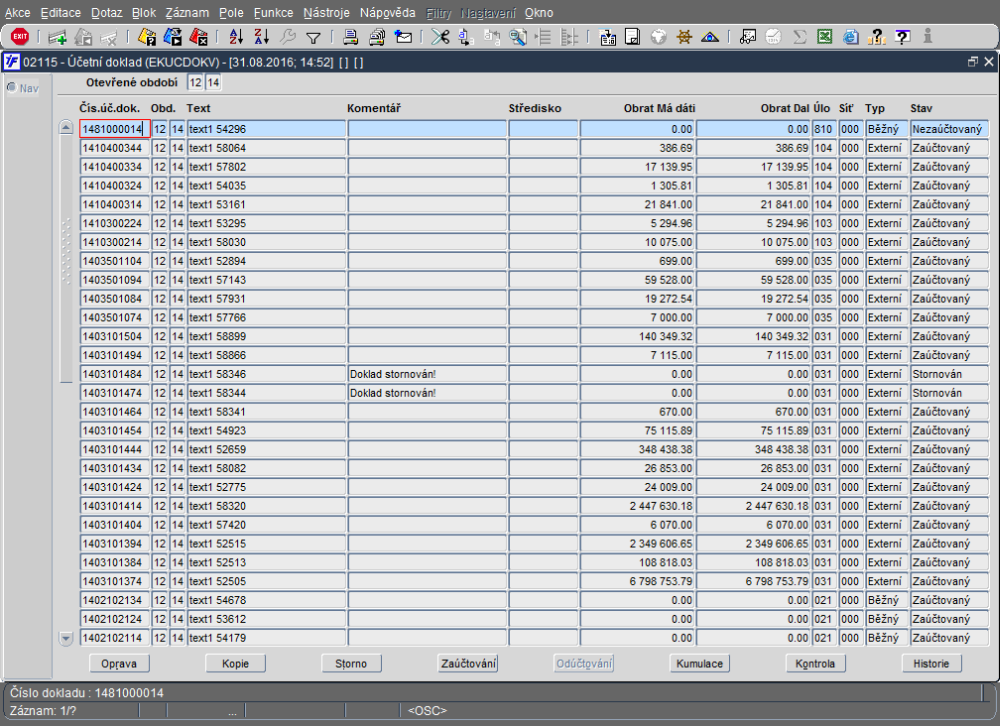Image resolution: width=1000 pixels, height=726 pixels.
Task: Click the Komentář field of row 1410300224
Action: click(x=427, y=223)
